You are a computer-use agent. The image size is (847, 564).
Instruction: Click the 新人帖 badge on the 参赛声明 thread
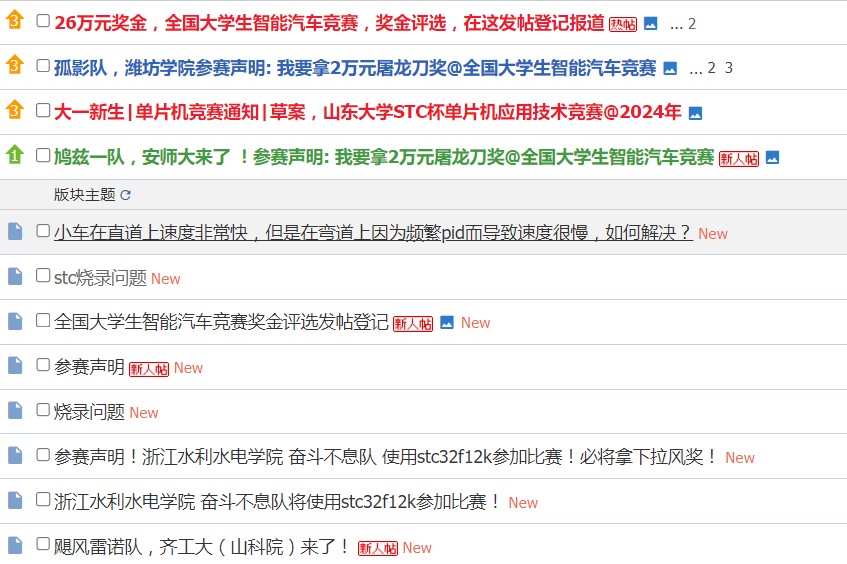[149, 368]
